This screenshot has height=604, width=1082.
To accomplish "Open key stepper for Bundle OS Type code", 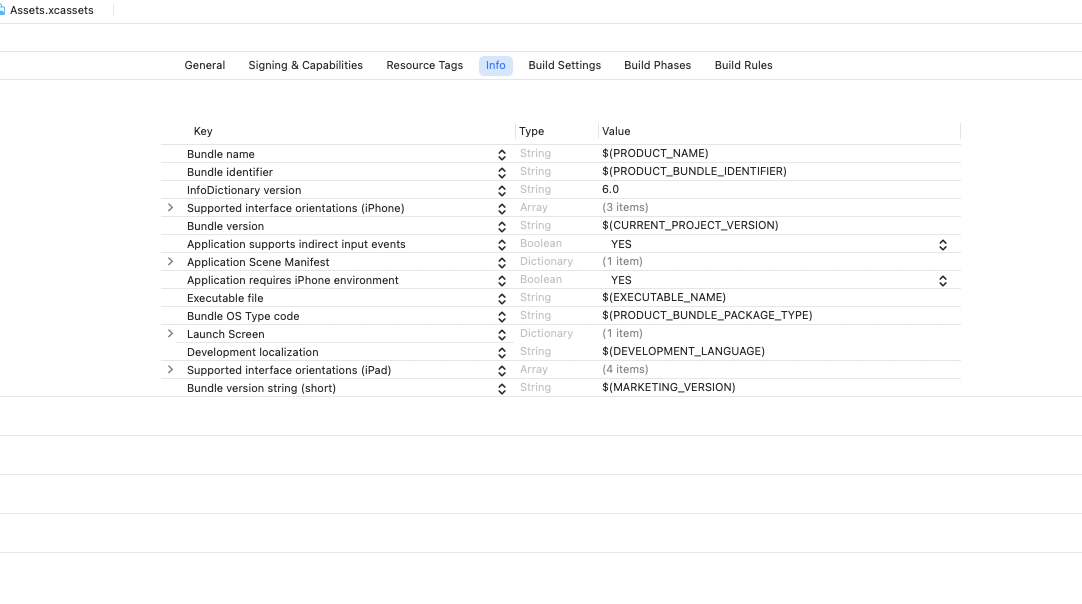I will pyautogui.click(x=502, y=316).
